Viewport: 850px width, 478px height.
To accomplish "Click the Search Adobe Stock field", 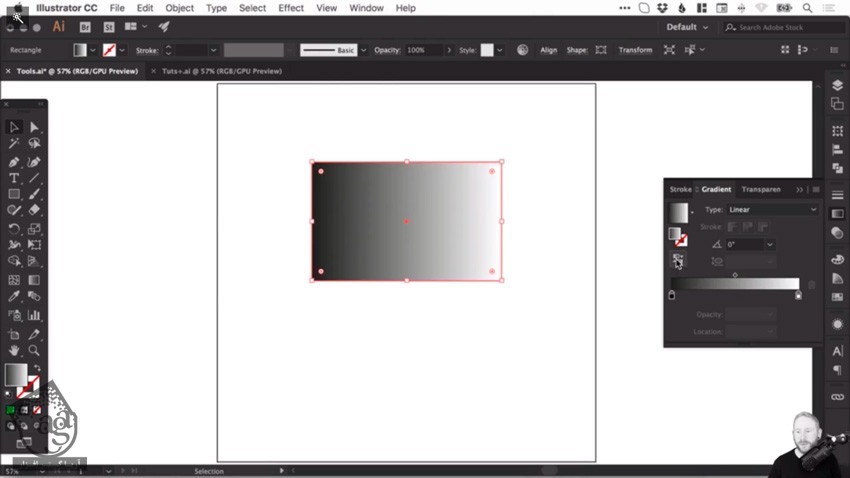I will [782, 27].
